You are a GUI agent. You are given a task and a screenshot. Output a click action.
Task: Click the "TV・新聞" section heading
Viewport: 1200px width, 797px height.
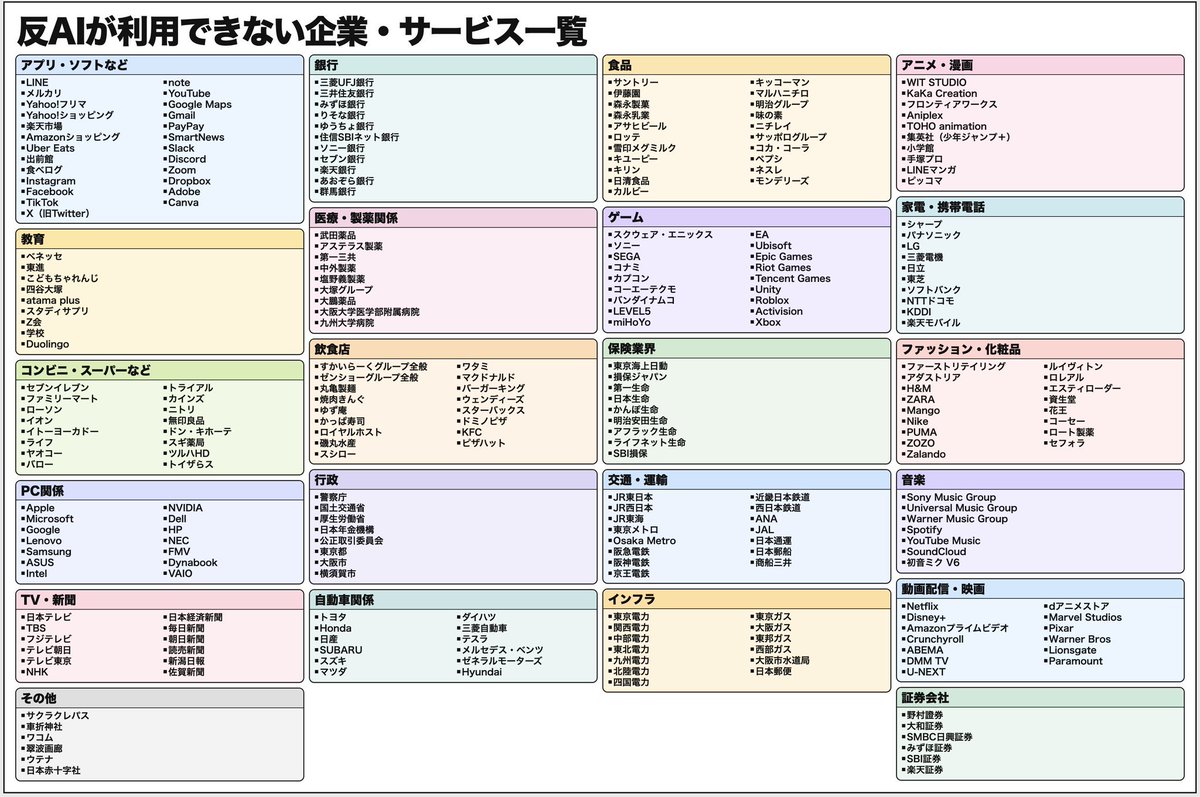tap(50, 599)
